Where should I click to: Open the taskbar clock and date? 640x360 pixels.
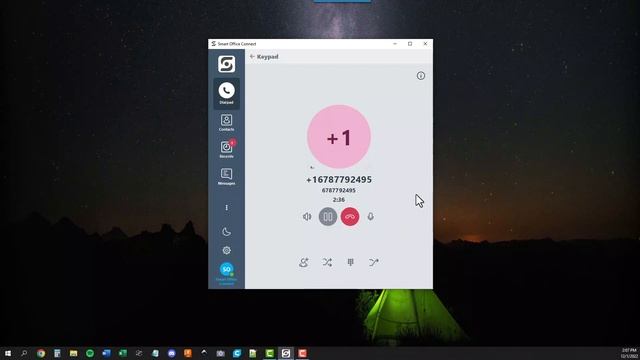coord(629,353)
